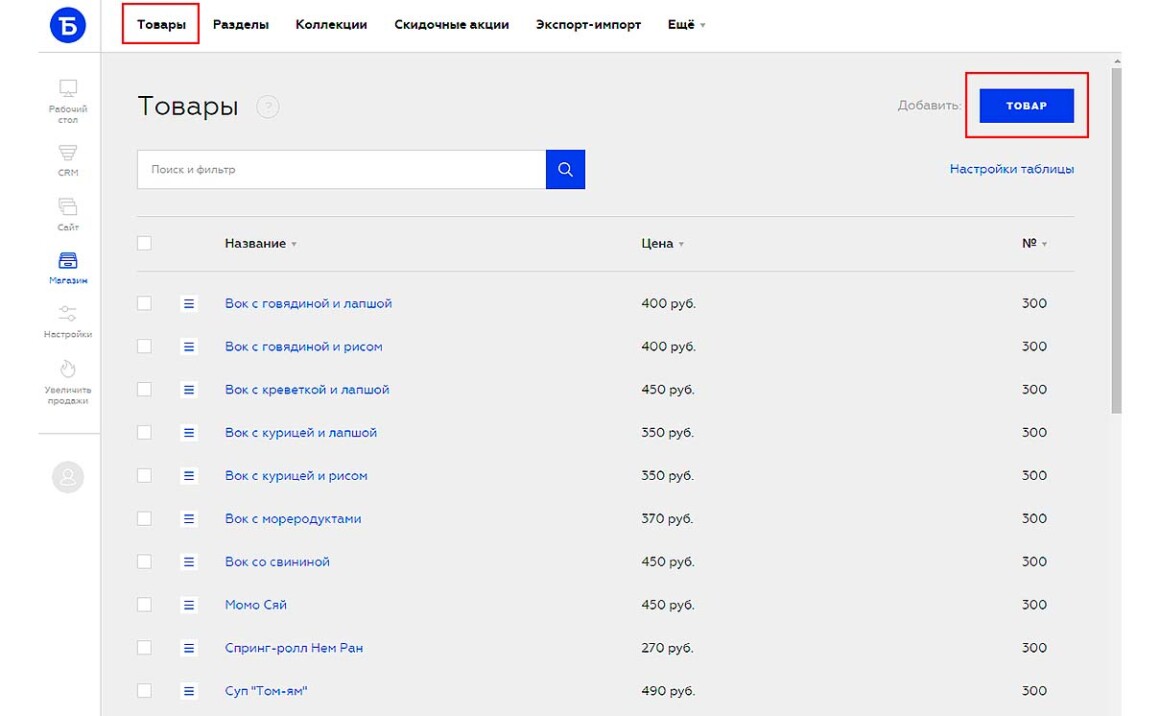Open row menu for Вок с говядиной и рисом
The width and height of the screenshot is (1160, 716).
pos(189,346)
